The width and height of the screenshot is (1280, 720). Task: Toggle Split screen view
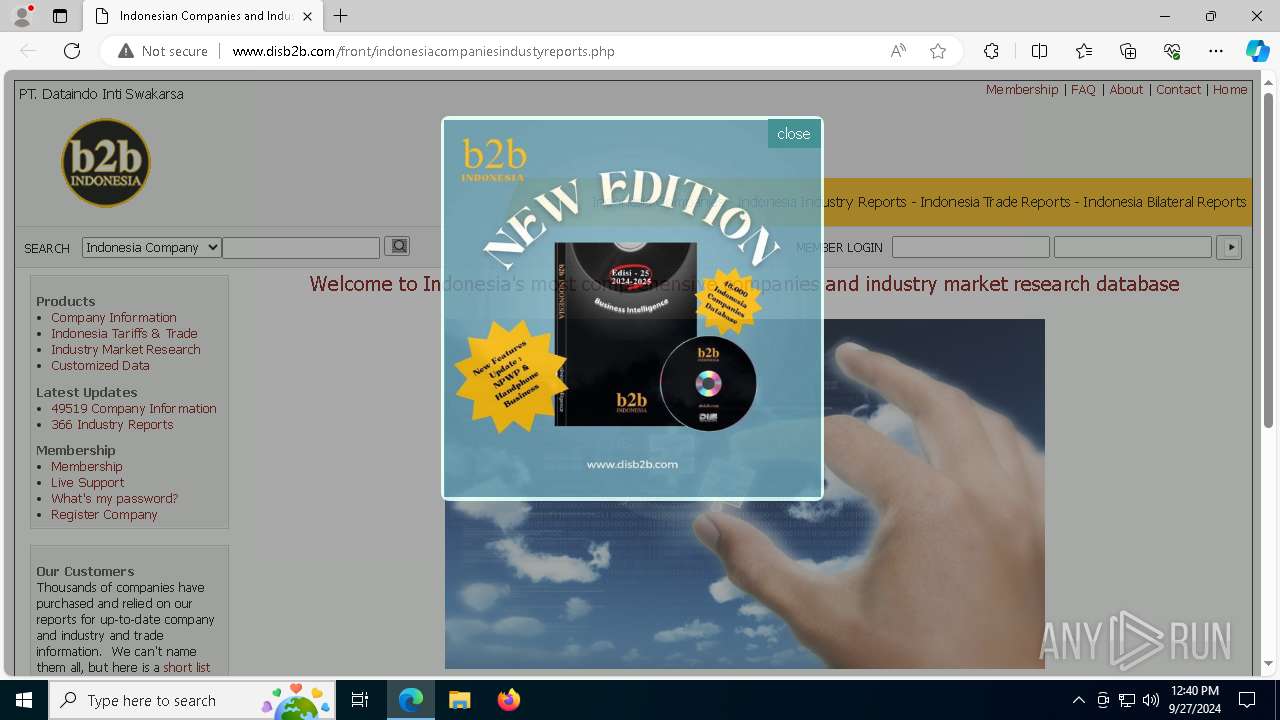[1039, 51]
